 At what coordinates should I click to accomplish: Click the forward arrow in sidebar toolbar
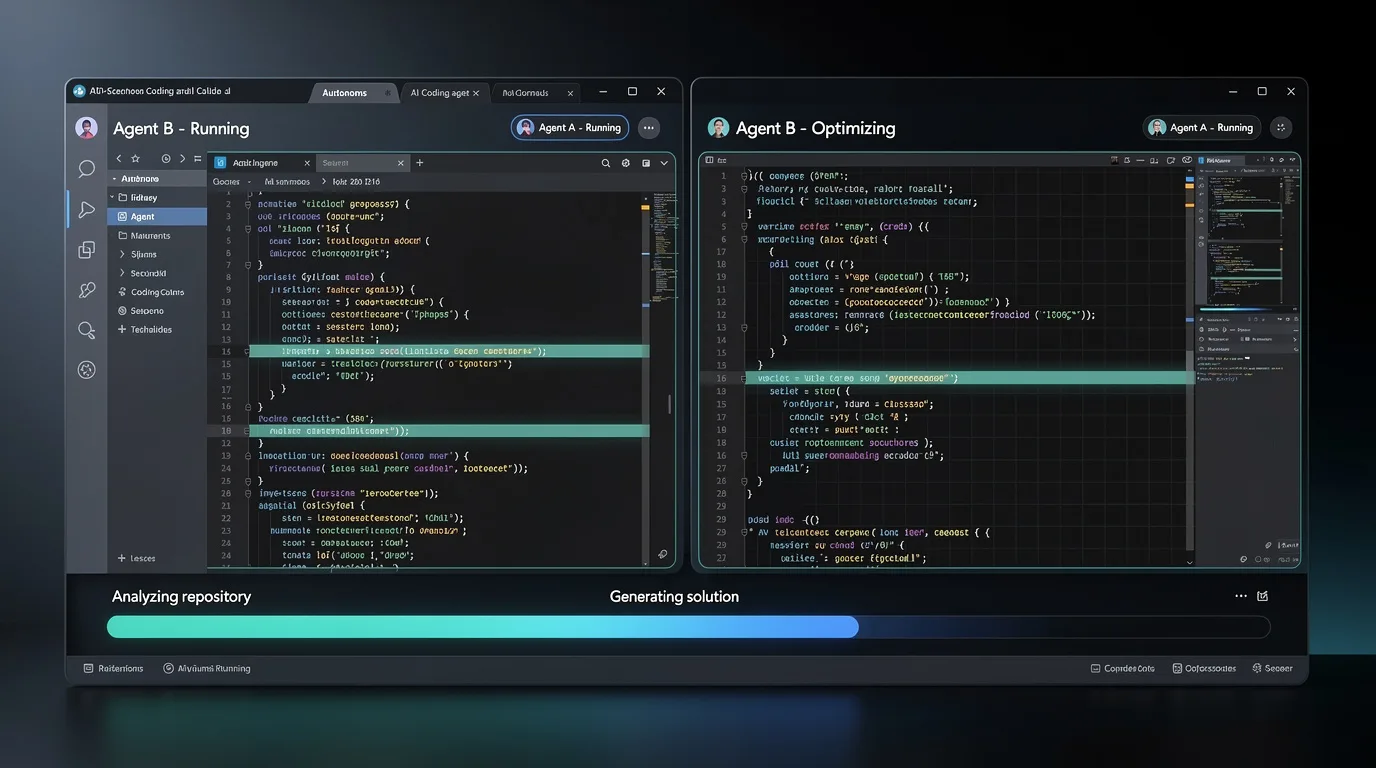tap(182, 158)
